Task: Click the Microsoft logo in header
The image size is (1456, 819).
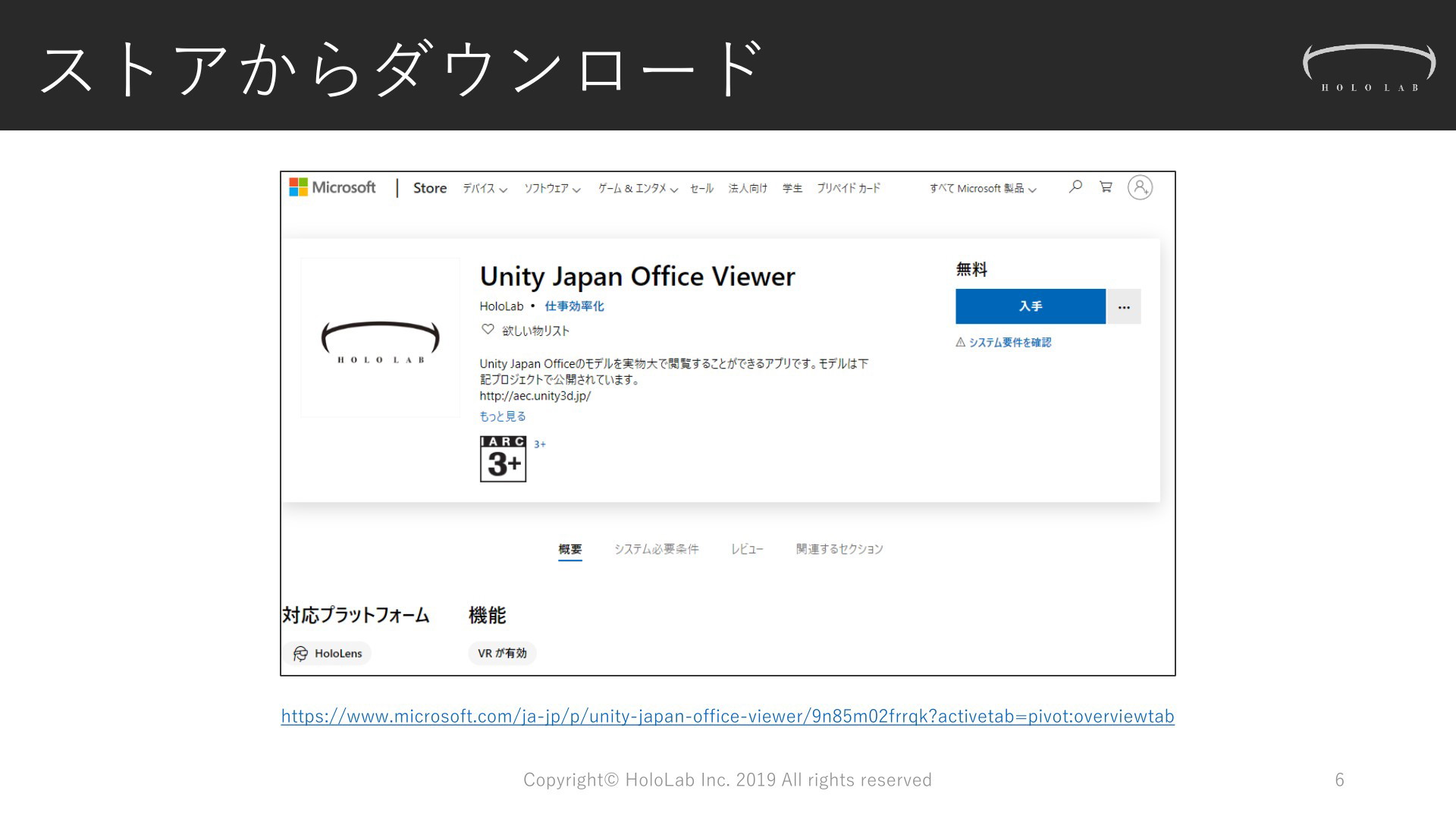Action: click(332, 187)
